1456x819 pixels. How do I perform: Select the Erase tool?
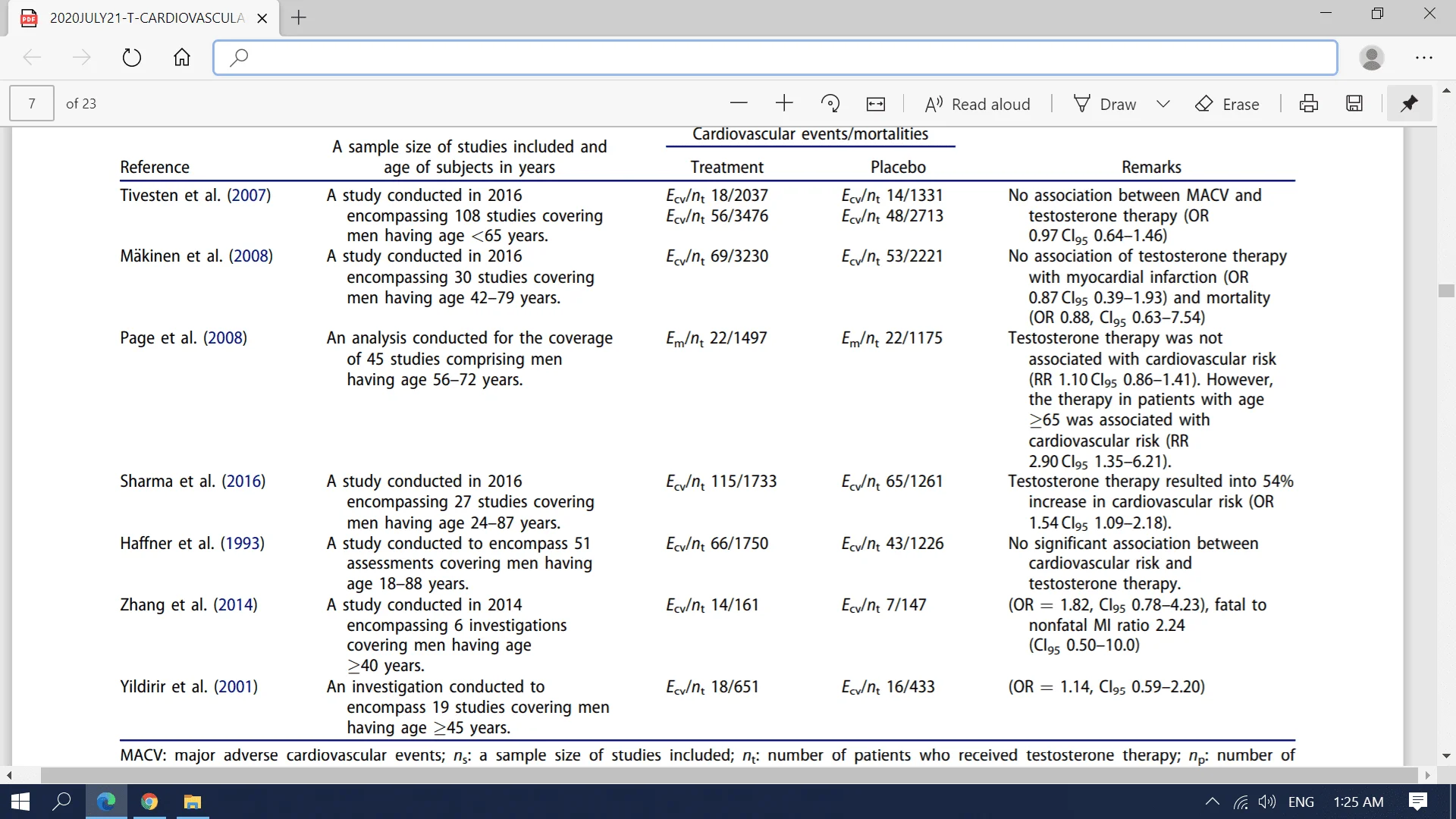point(1227,104)
